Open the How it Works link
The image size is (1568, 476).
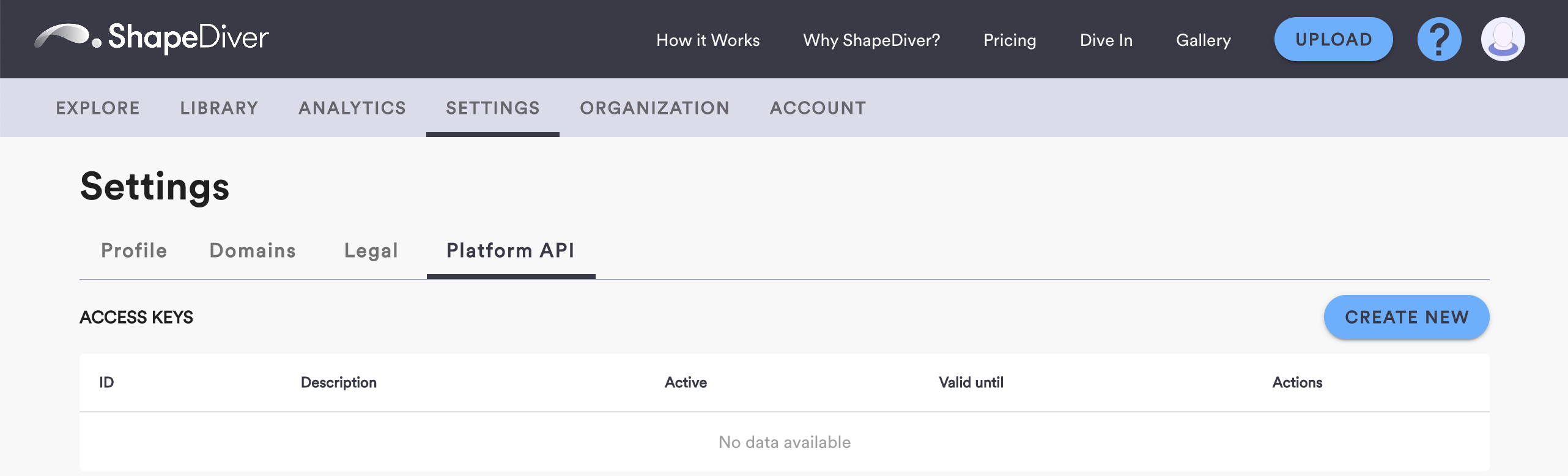click(708, 40)
